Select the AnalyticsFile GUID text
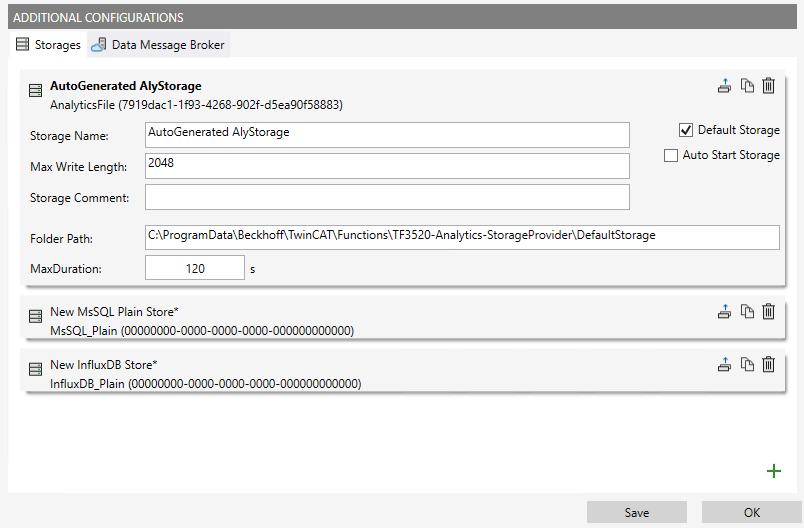The image size is (804, 528). (196, 105)
